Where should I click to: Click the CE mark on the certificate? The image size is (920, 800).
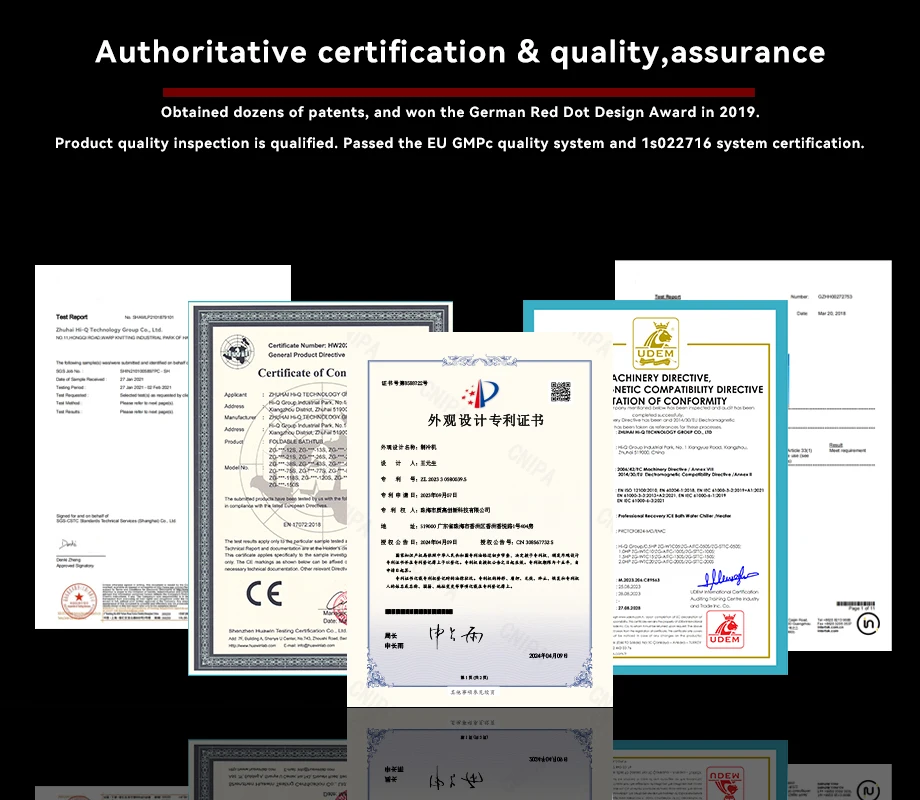(x=264, y=593)
